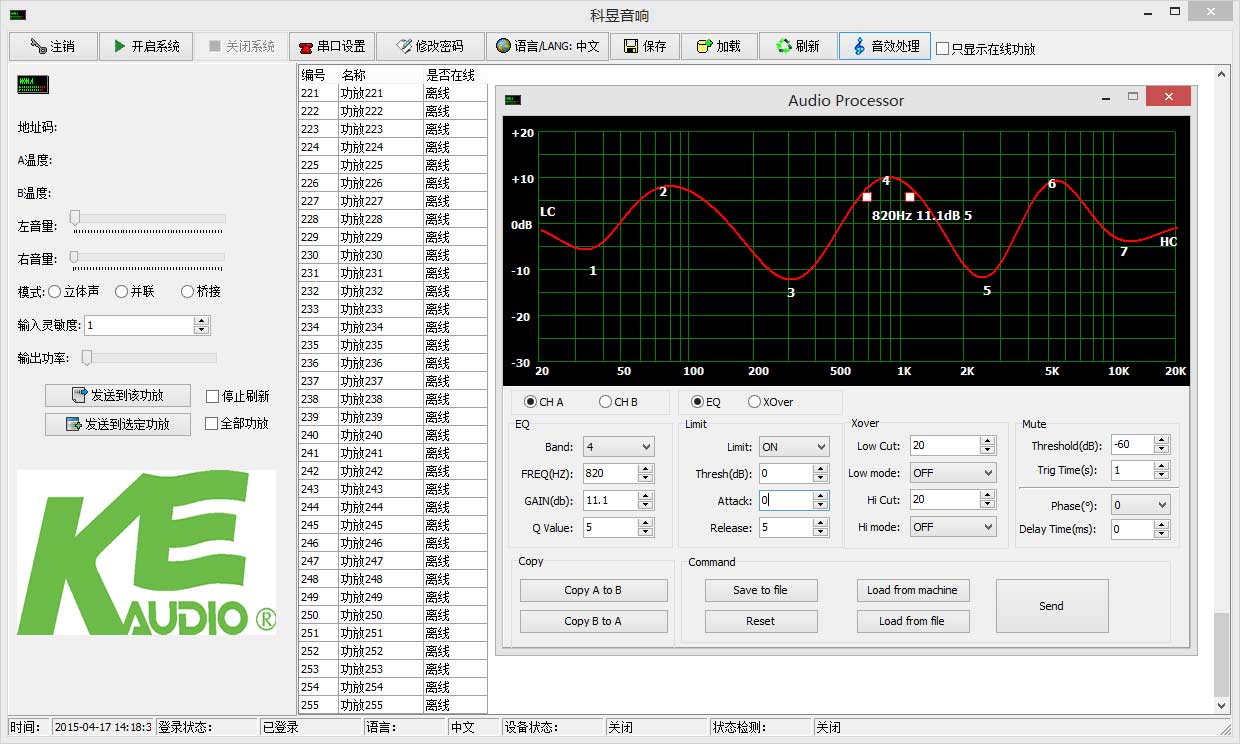The image size is (1240, 744).
Task: Click the Copy A to B button
Action: [593, 590]
